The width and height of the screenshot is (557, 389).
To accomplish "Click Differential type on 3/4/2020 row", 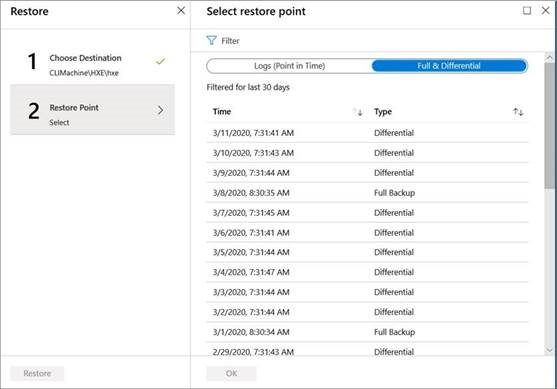I will coord(394,272).
